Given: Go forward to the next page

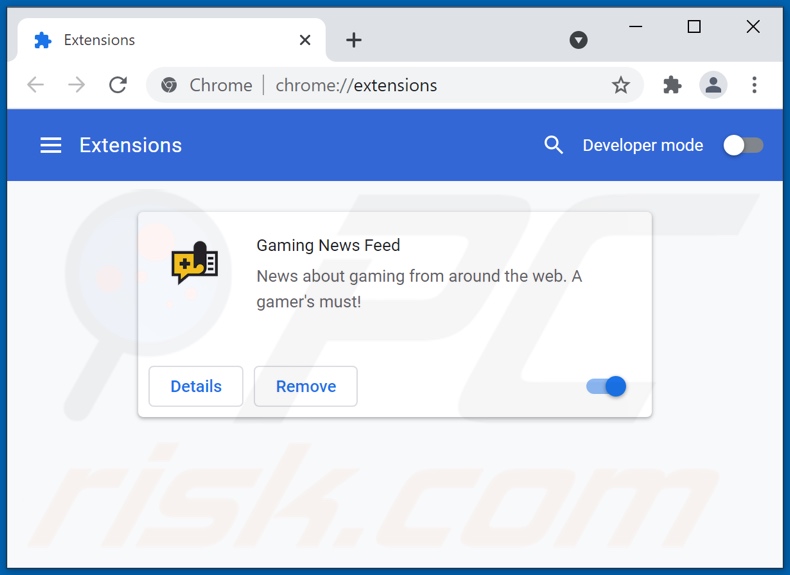Looking at the screenshot, I should (77, 85).
